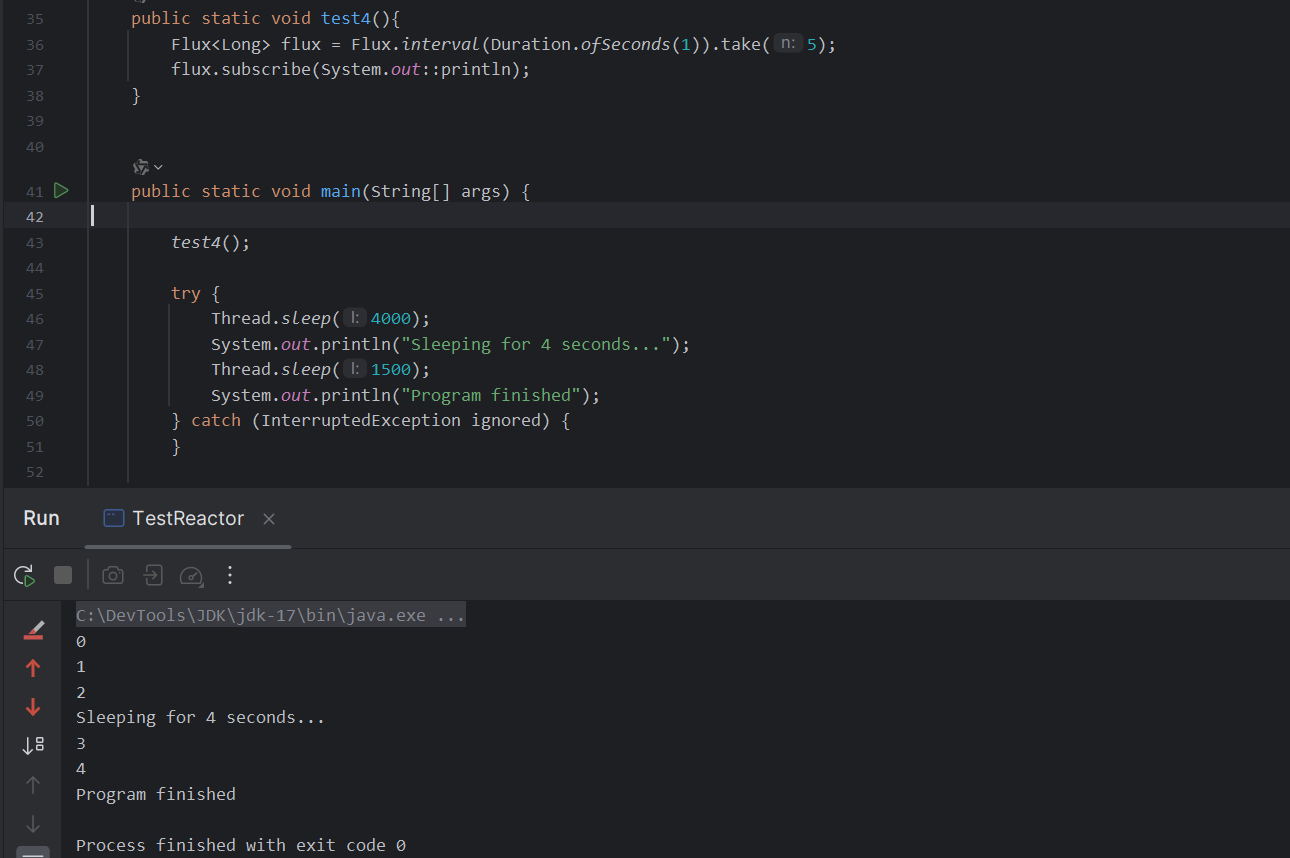Click the 'InterruptedException' text on line 50

pyautogui.click(x=361, y=420)
